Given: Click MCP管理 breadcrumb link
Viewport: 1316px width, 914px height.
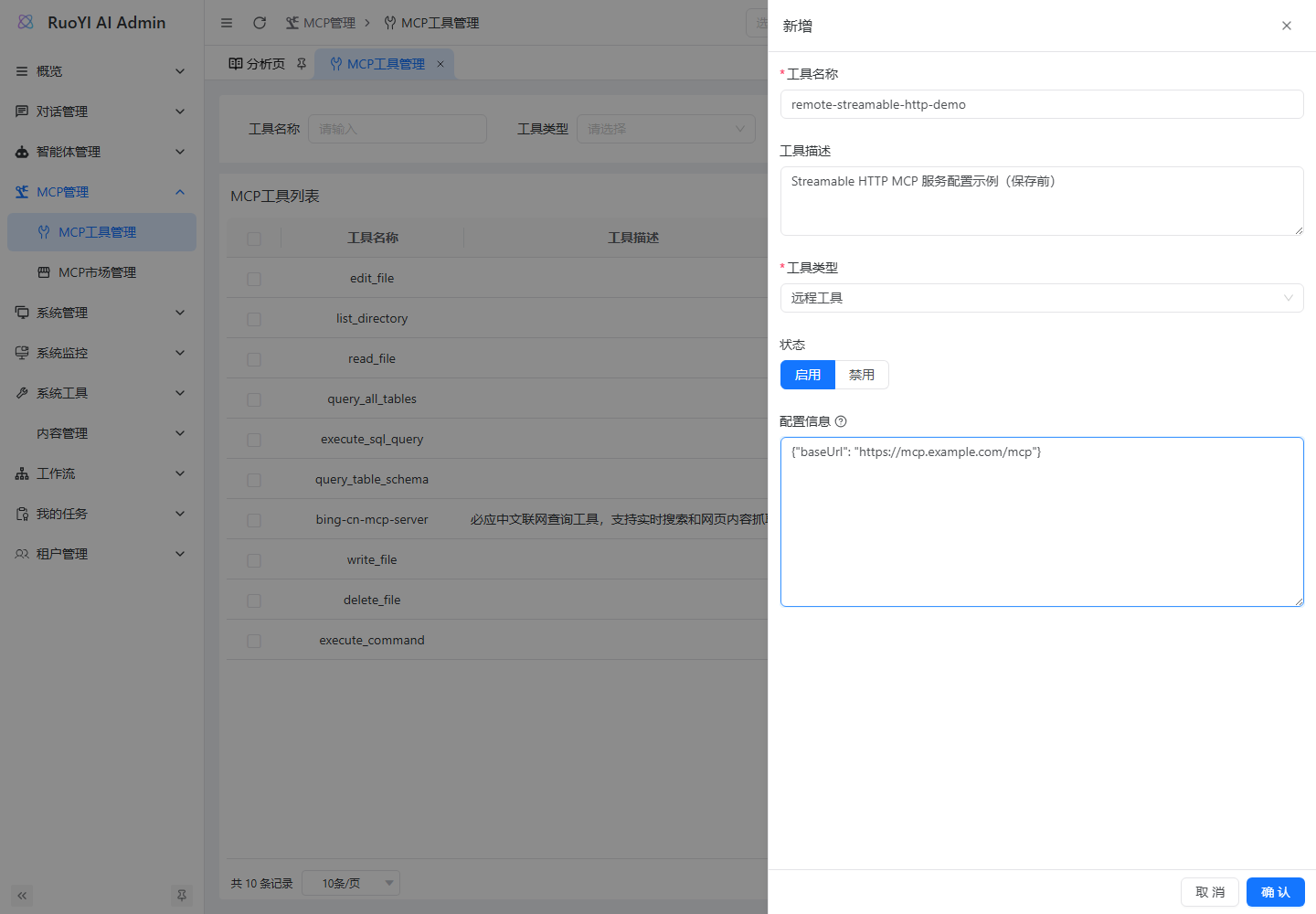Looking at the screenshot, I should click(x=321, y=23).
